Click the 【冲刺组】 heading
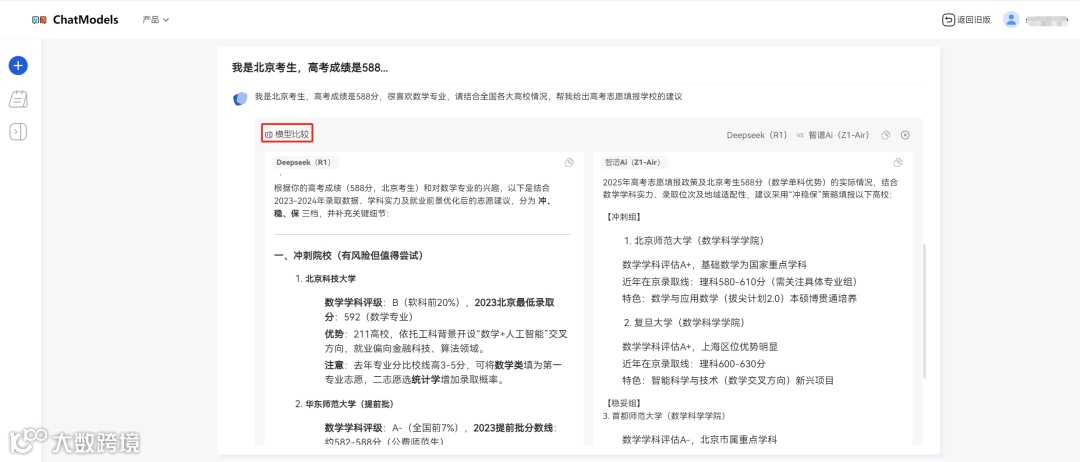This screenshot has height=462, width=1080. tap(622, 217)
